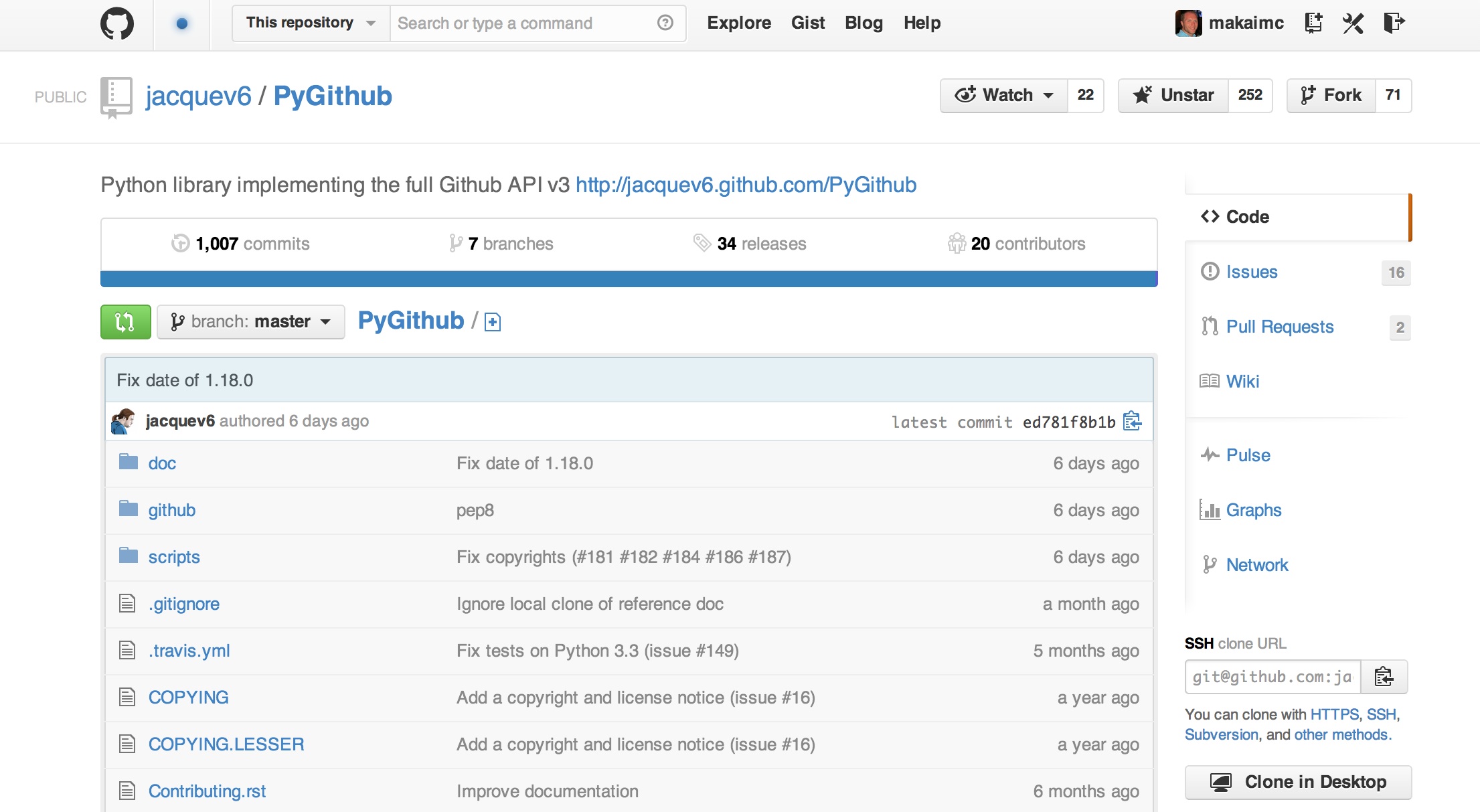
Task: Click the search help question-mark icon
Action: (665, 23)
